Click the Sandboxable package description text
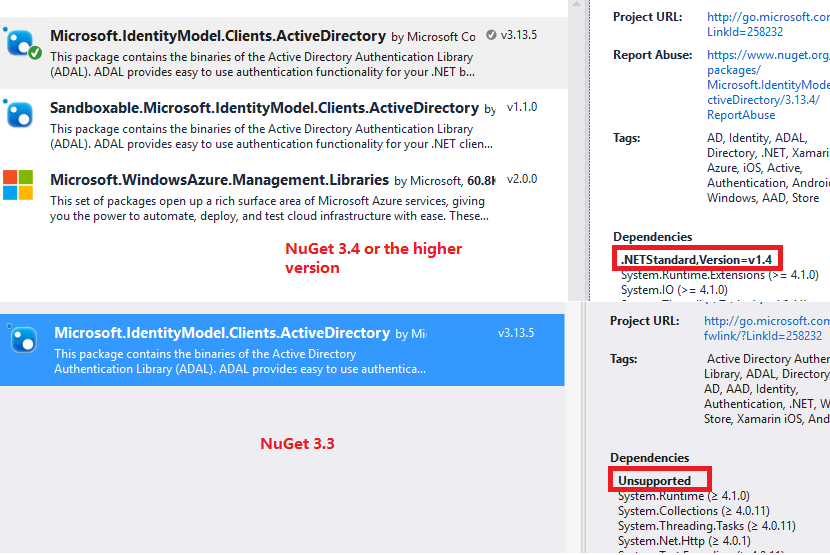Image resolution: width=830 pixels, height=555 pixels. tap(271, 137)
